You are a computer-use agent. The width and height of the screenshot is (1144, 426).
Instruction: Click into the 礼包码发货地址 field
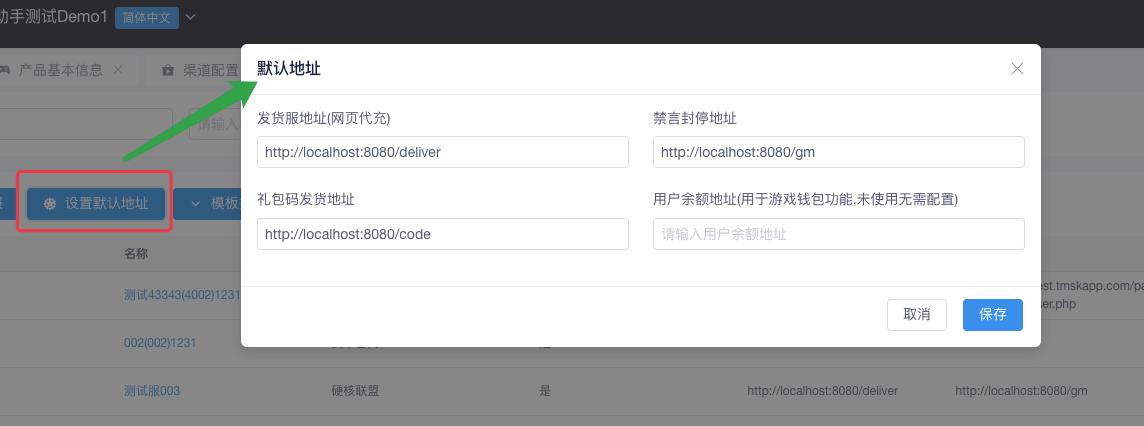tap(442, 234)
